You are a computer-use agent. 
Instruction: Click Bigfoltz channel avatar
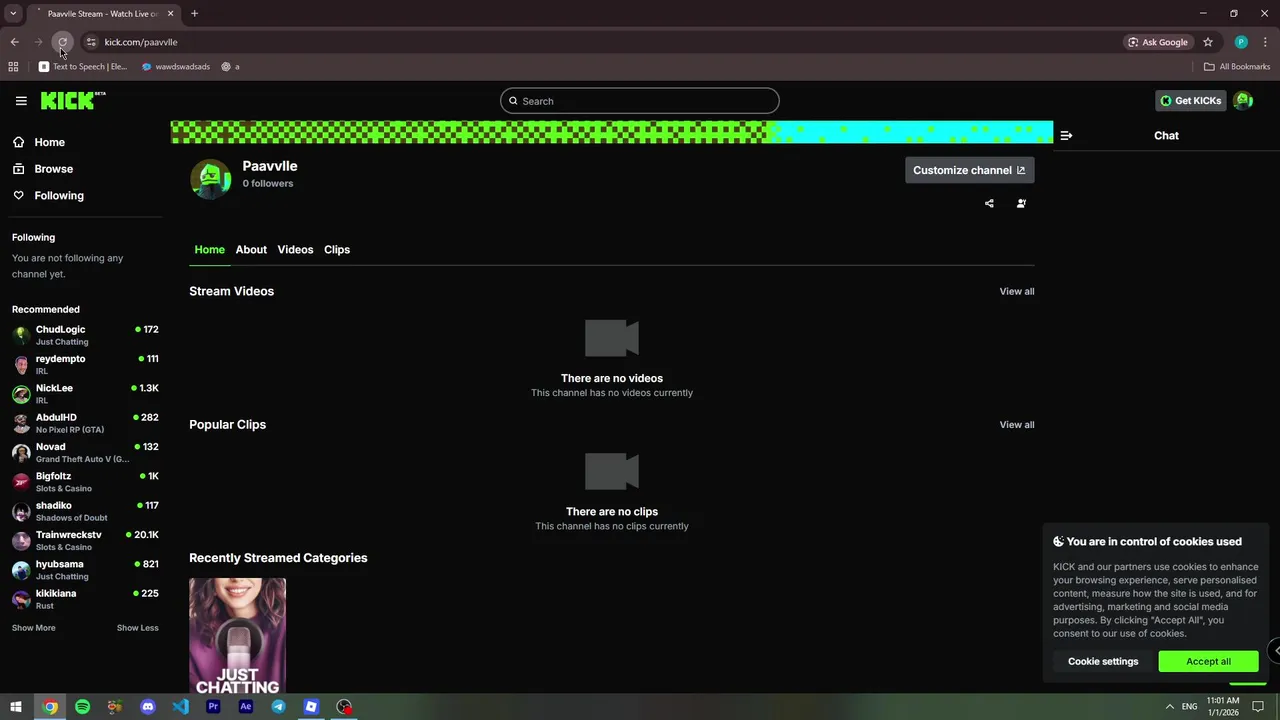(x=21, y=482)
